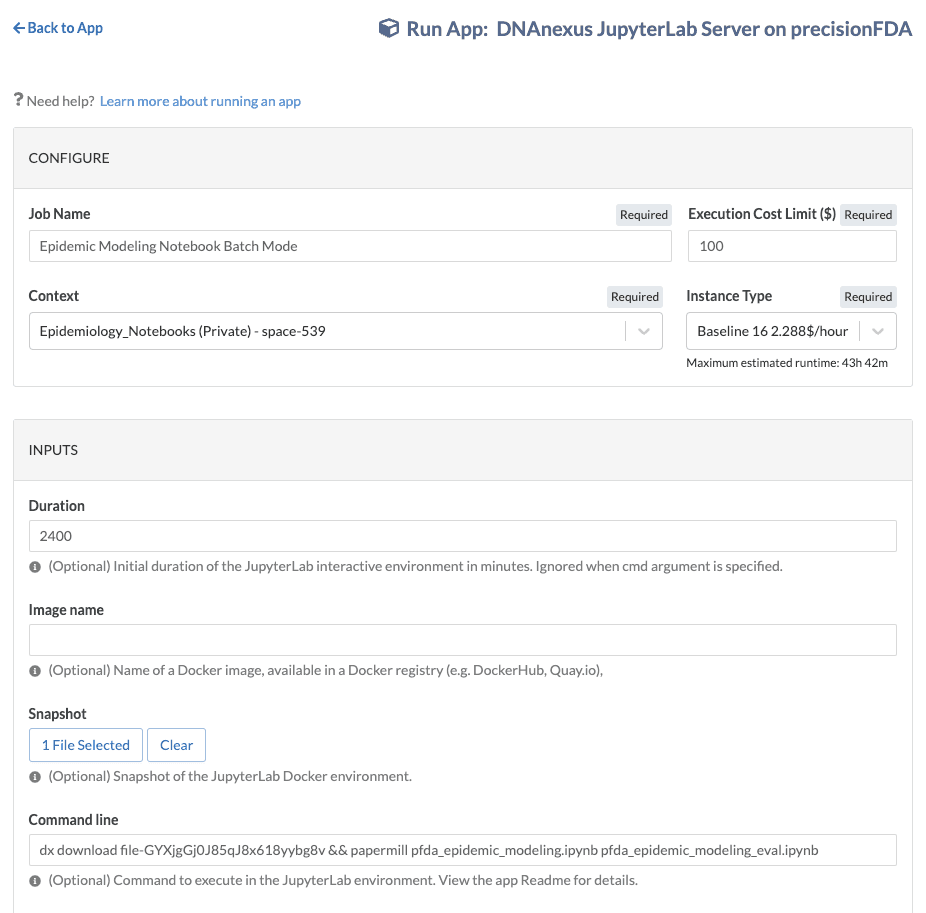Click into the Duration field

click(x=463, y=536)
